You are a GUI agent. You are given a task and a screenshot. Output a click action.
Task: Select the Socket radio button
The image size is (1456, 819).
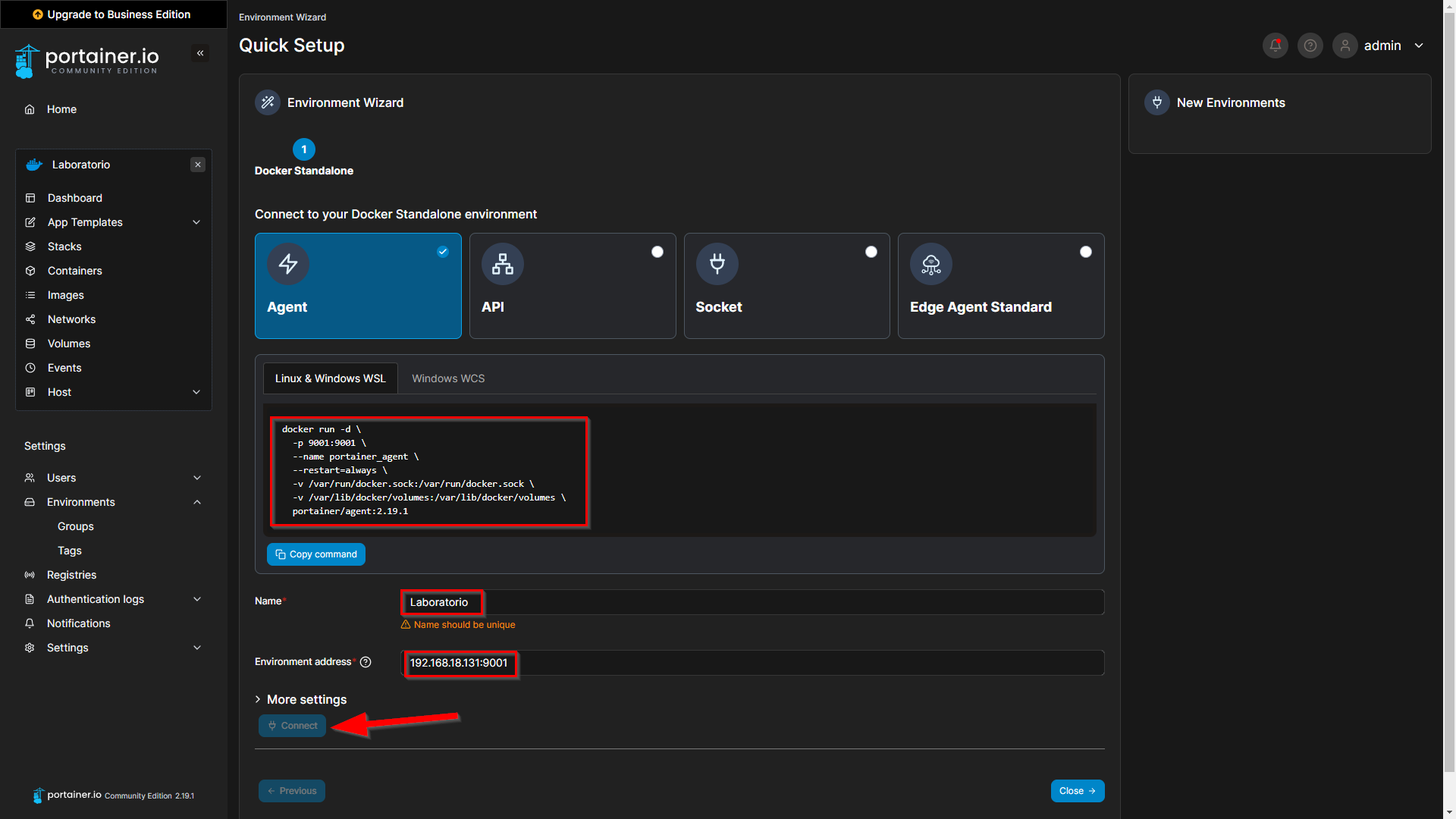[x=871, y=252]
